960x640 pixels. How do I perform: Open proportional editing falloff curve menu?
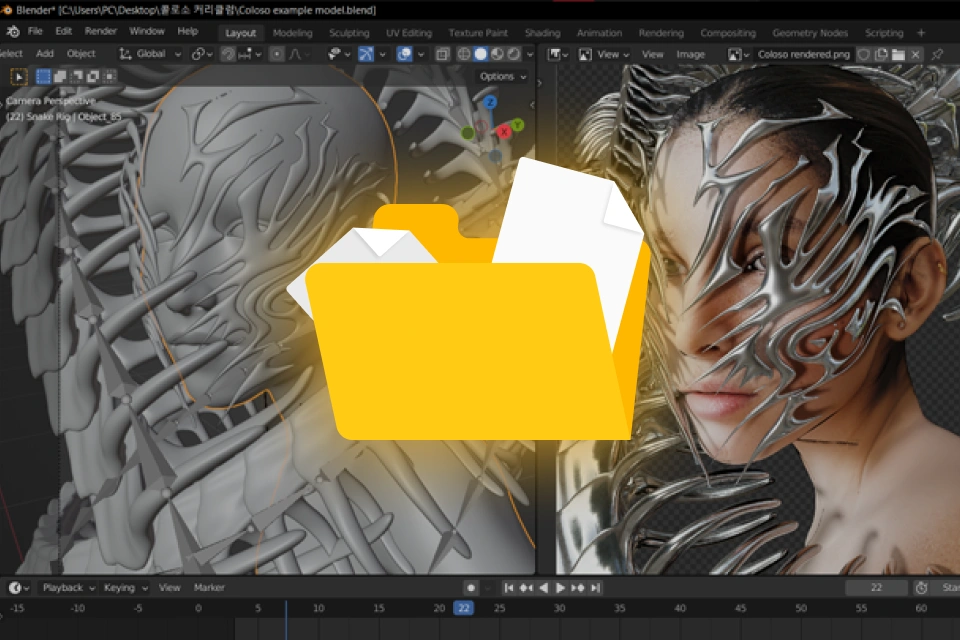(x=299, y=54)
